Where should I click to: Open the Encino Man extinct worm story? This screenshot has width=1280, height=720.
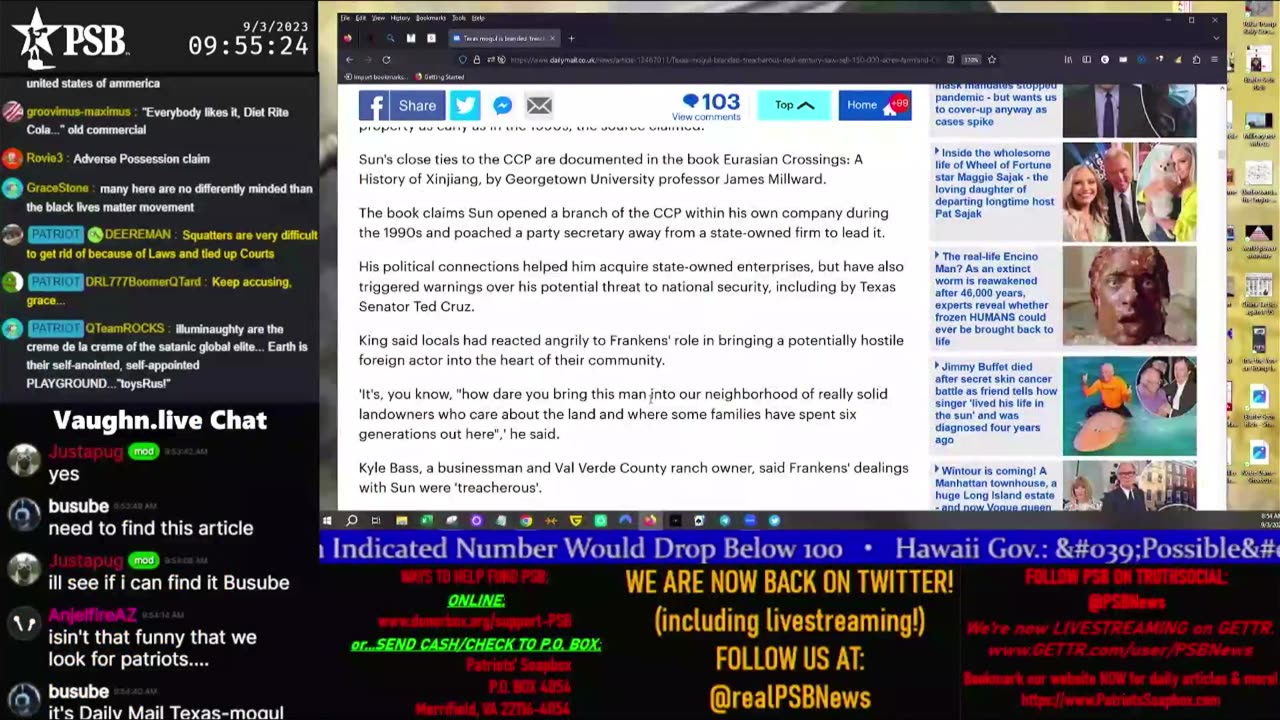(x=995, y=298)
